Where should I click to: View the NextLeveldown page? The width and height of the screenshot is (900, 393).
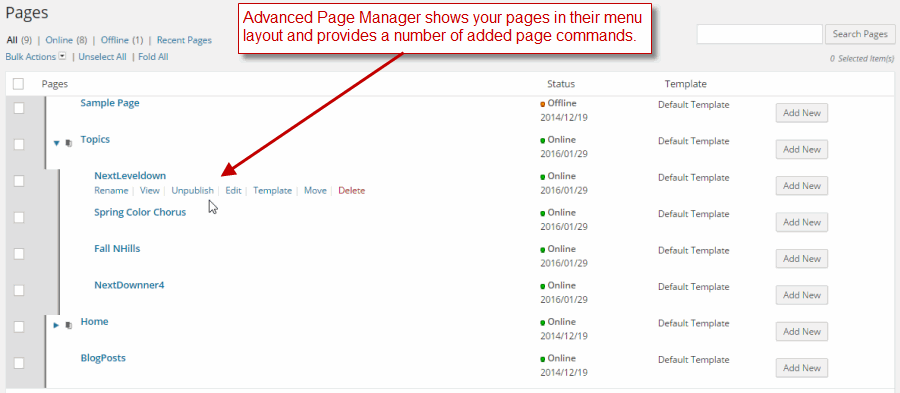point(150,190)
